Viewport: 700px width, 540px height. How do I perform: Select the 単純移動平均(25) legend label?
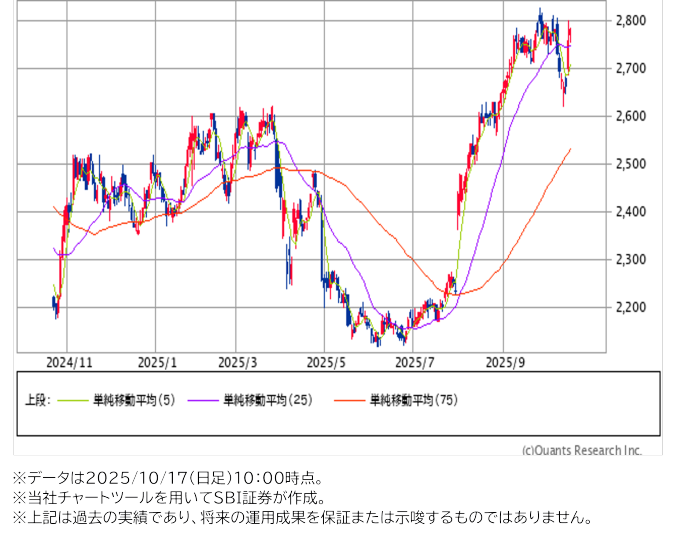coord(267,400)
